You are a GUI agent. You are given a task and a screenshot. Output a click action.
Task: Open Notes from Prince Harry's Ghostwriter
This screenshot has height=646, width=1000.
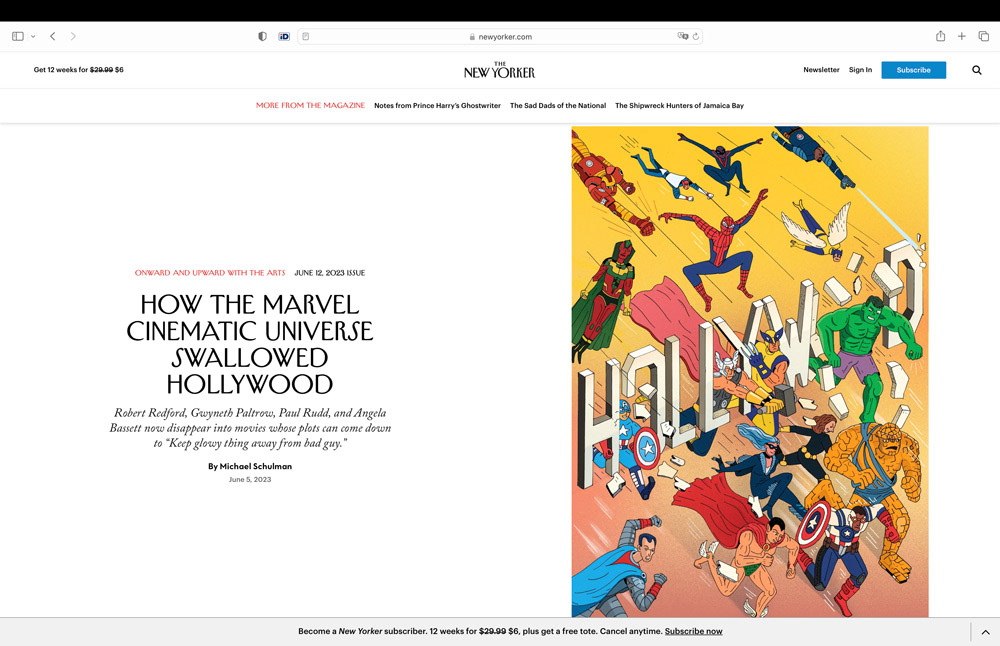coord(438,106)
